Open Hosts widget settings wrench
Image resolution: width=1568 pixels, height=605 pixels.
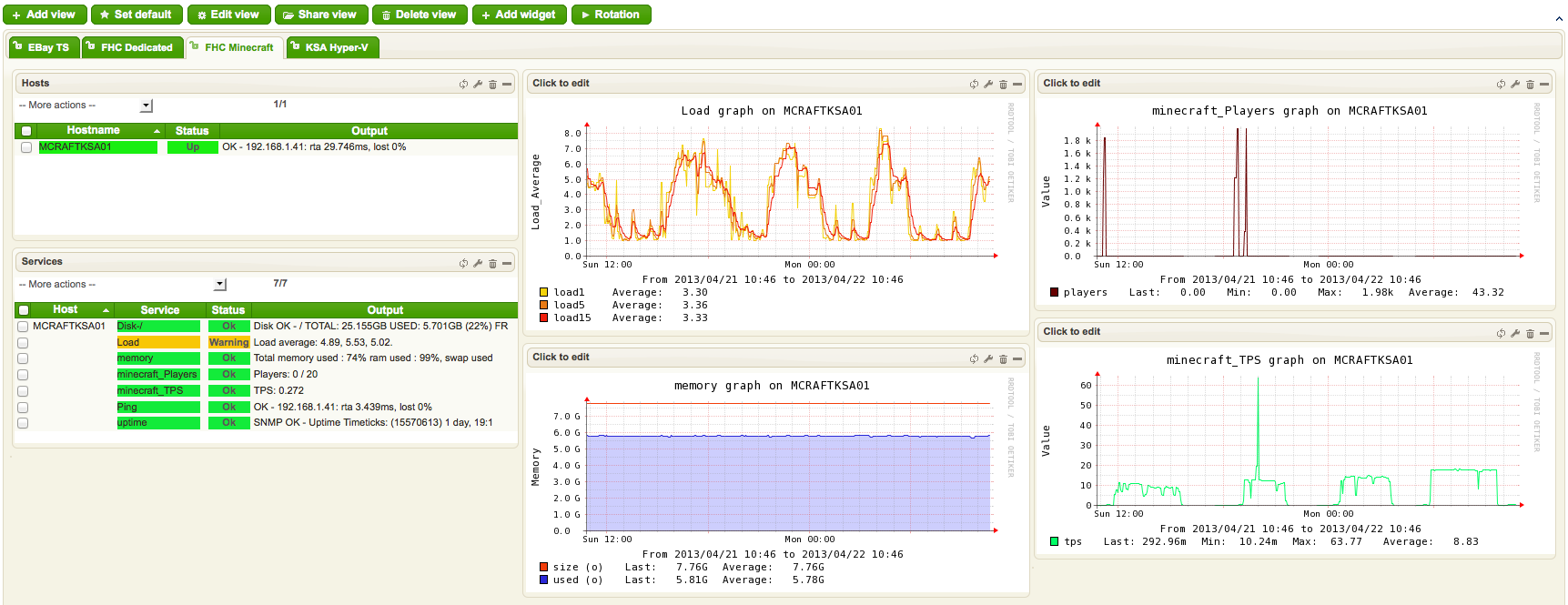(x=478, y=84)
